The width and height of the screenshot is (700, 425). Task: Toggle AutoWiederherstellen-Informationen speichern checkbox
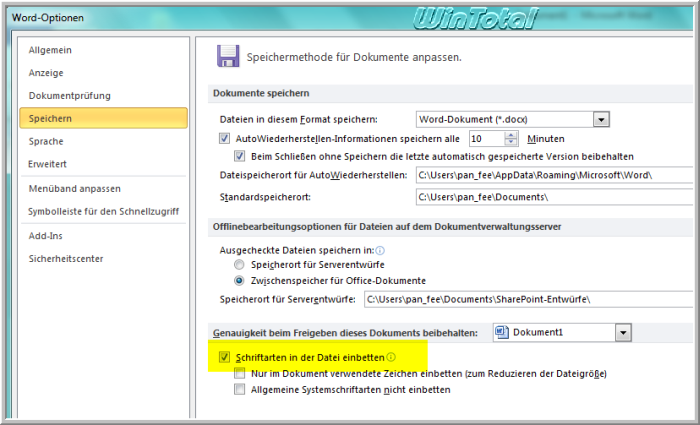224,138
